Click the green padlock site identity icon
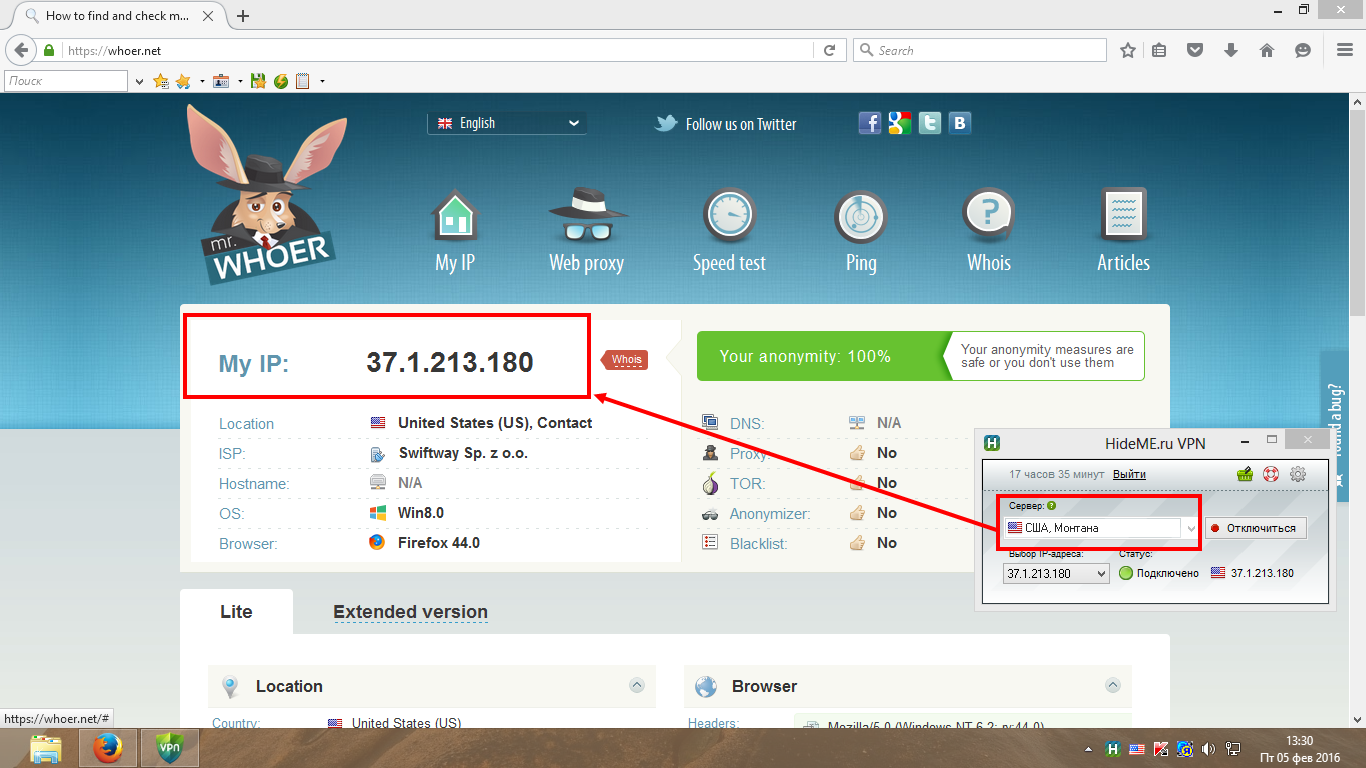This screenshot has width=1366, height=768. point(48,50)
